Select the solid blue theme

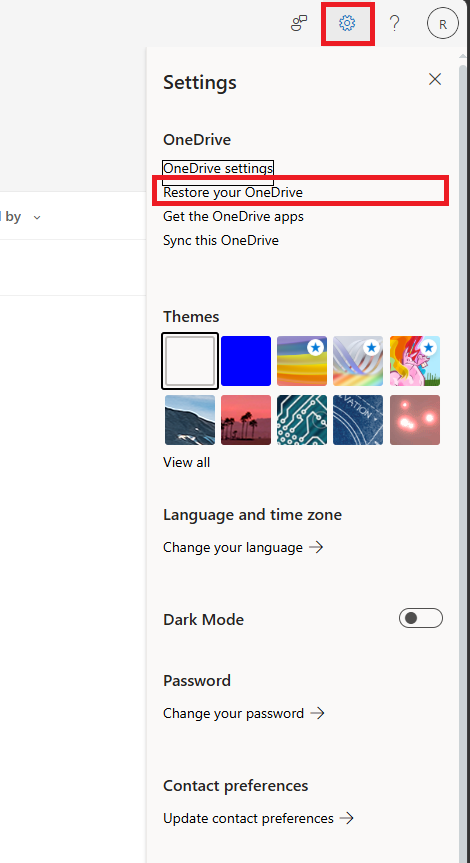click(246, 361)
